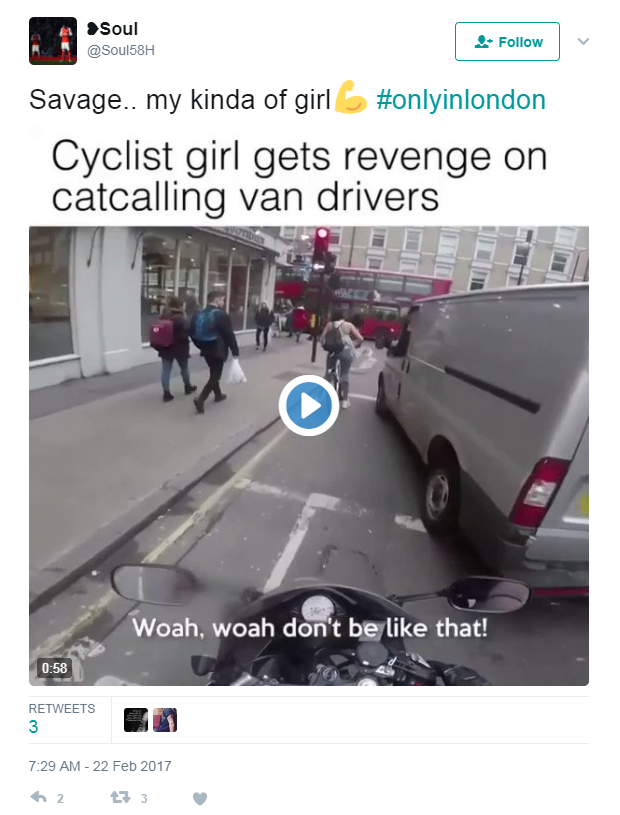View the RETWEETS count list

click(61, 719)
